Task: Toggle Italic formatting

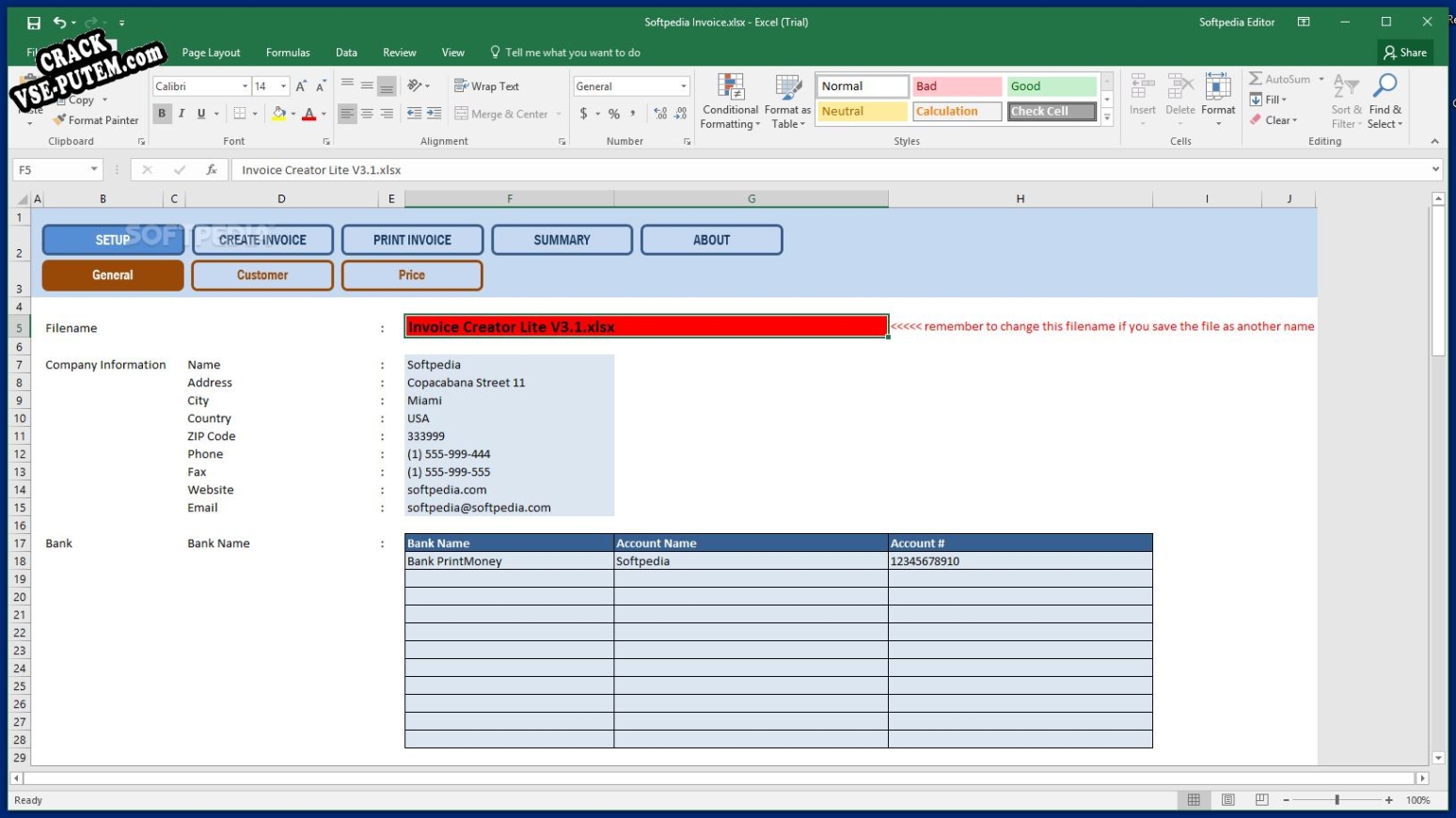Action: [181, 114]
